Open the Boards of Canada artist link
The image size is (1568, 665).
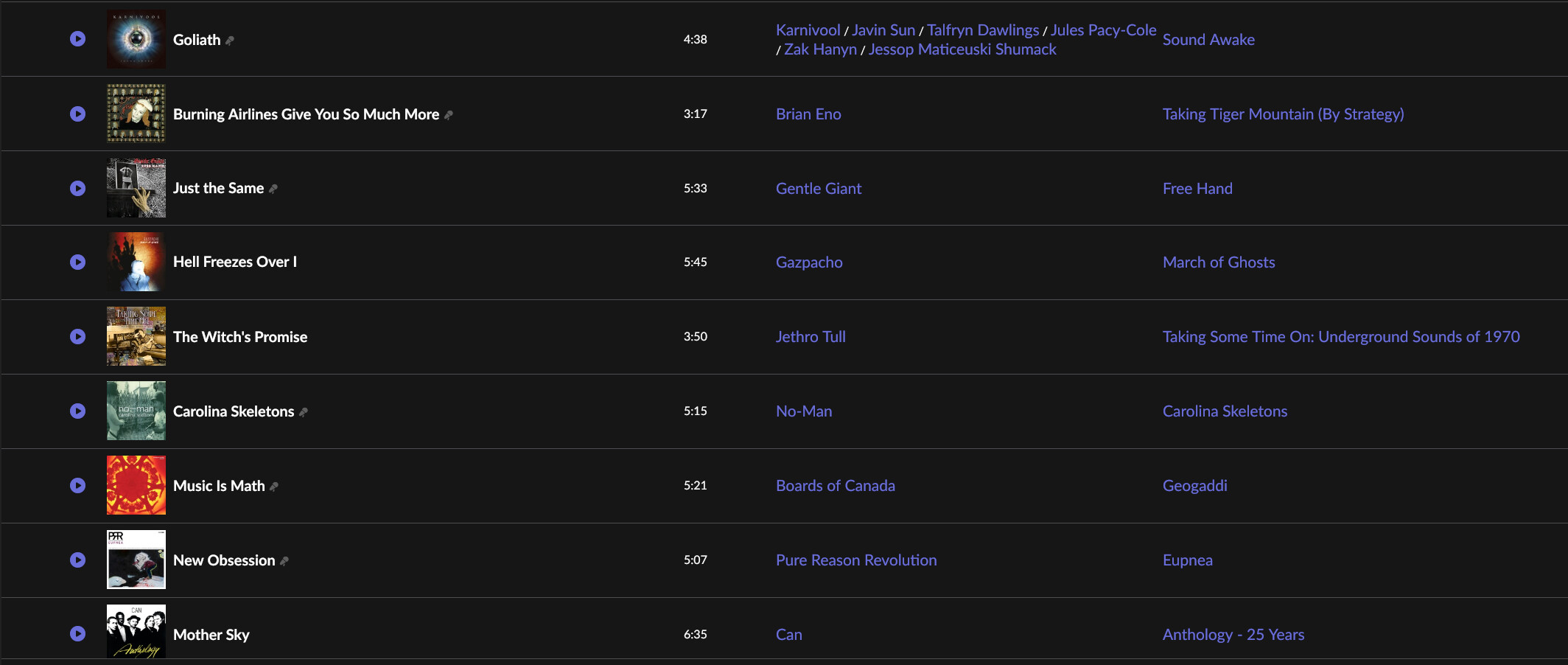[x=836, y=486]
